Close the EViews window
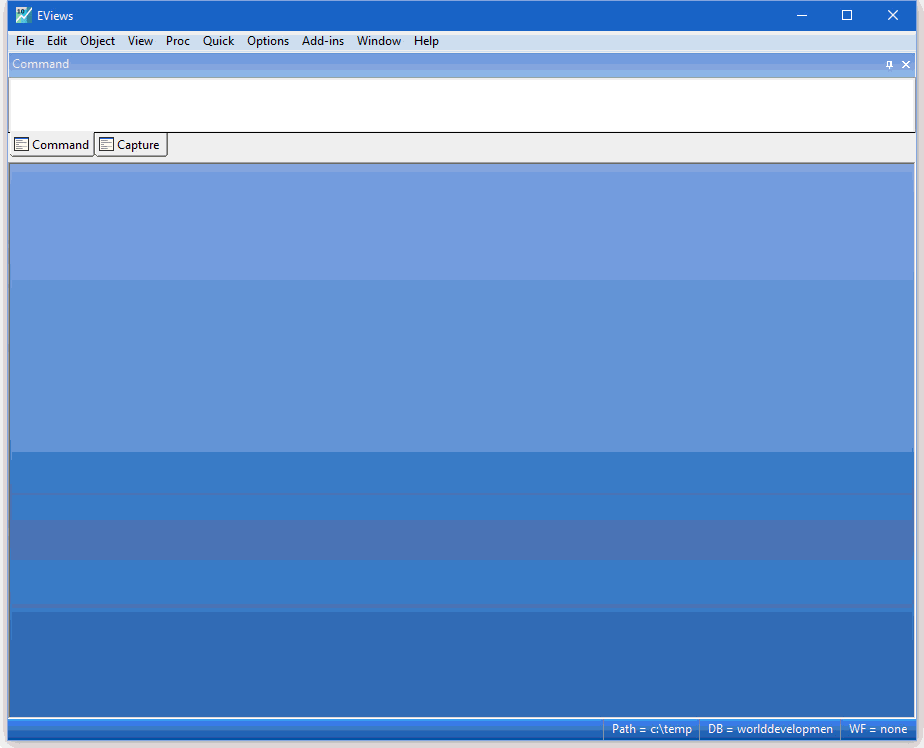Image resolution: width=924 pixels, height=748 pixels. (x=893, y=15)
